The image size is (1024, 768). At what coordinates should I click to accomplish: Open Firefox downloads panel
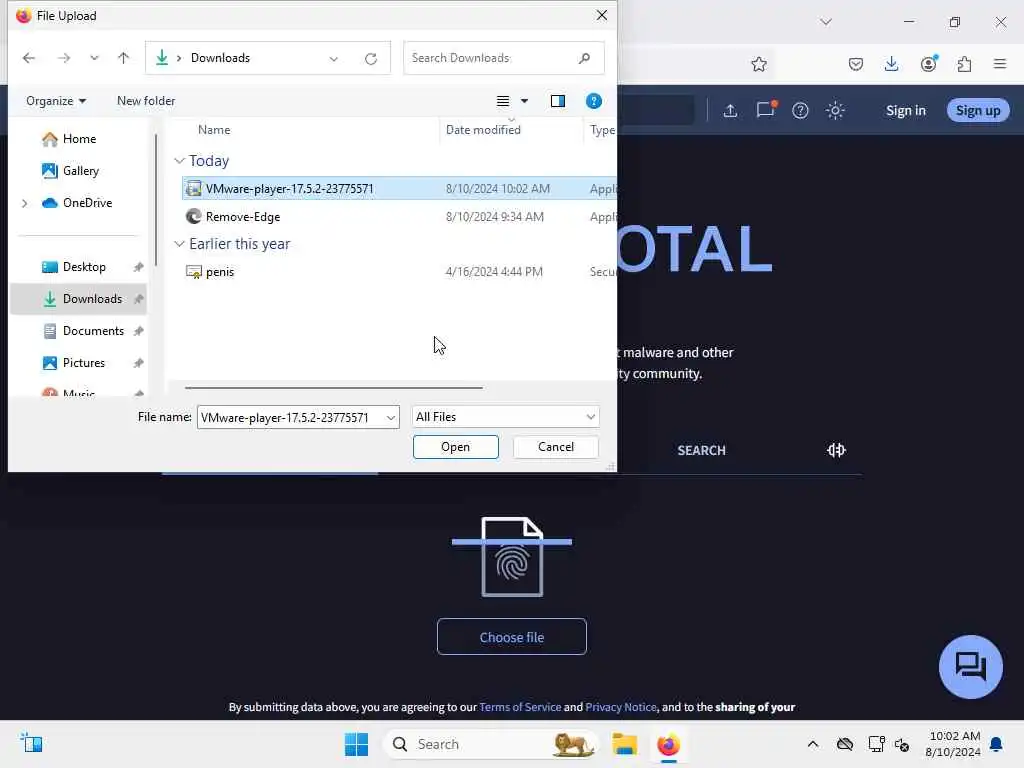pos(891,64)
